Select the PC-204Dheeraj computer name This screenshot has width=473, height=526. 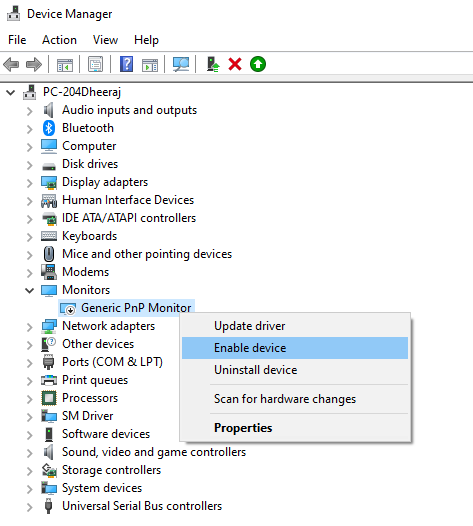click(x=82, y=92)
